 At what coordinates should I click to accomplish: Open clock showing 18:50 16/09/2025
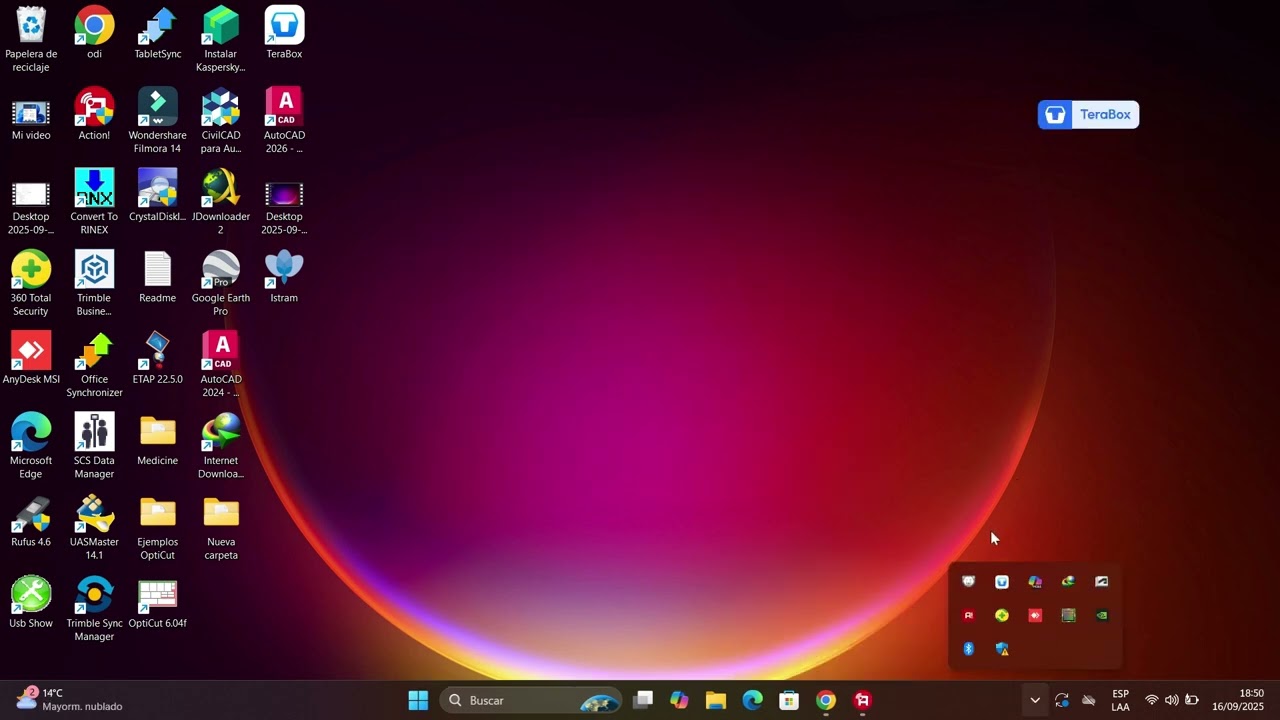1238,700
